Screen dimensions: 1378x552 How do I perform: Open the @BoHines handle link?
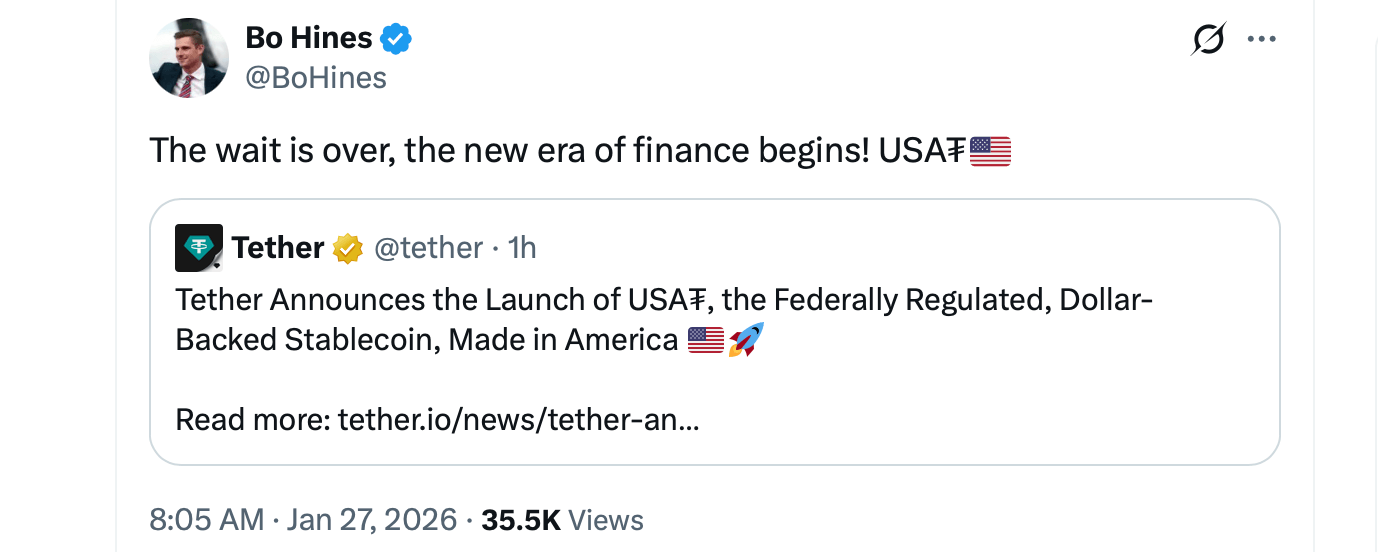(315, 78)
